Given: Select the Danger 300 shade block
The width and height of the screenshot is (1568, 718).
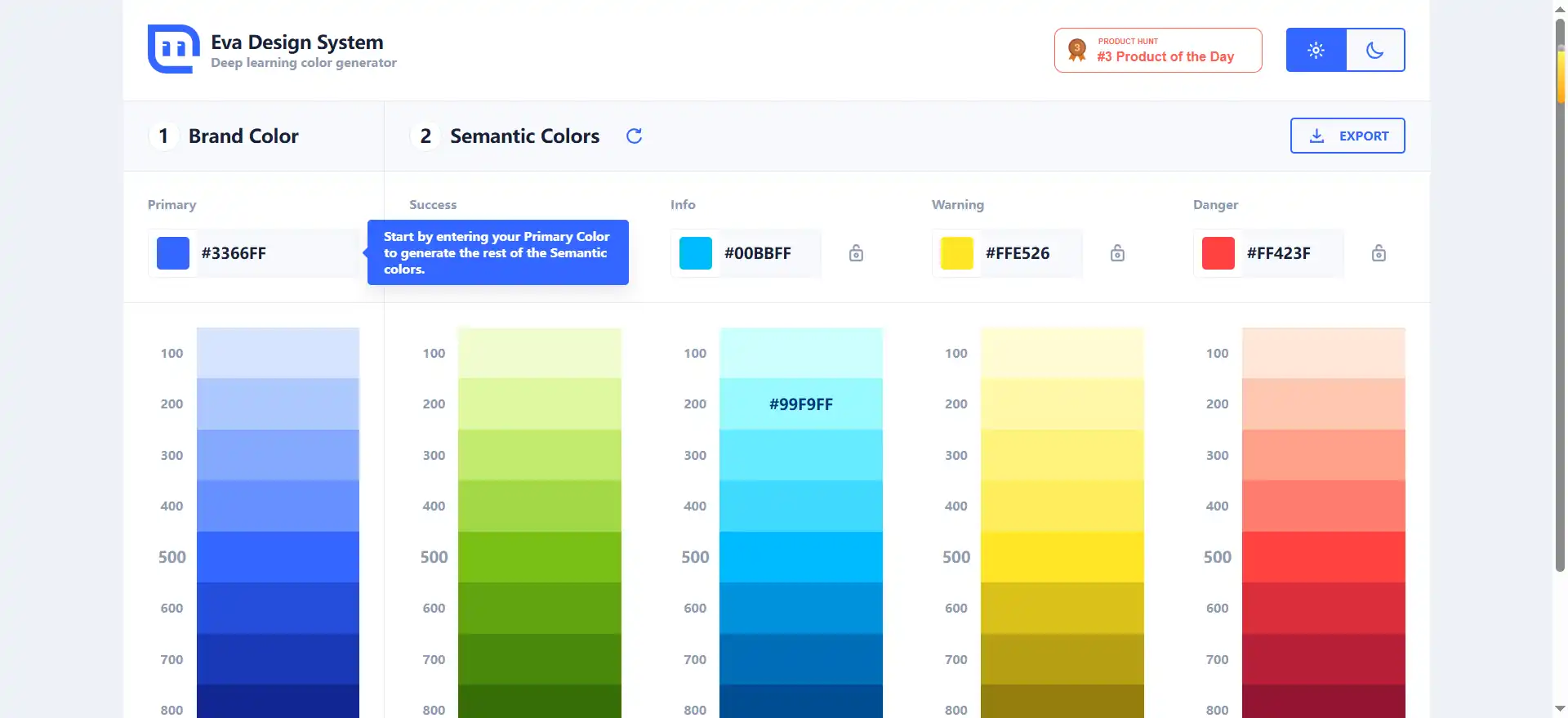Looking at the screenshot, I should 1324,455.
